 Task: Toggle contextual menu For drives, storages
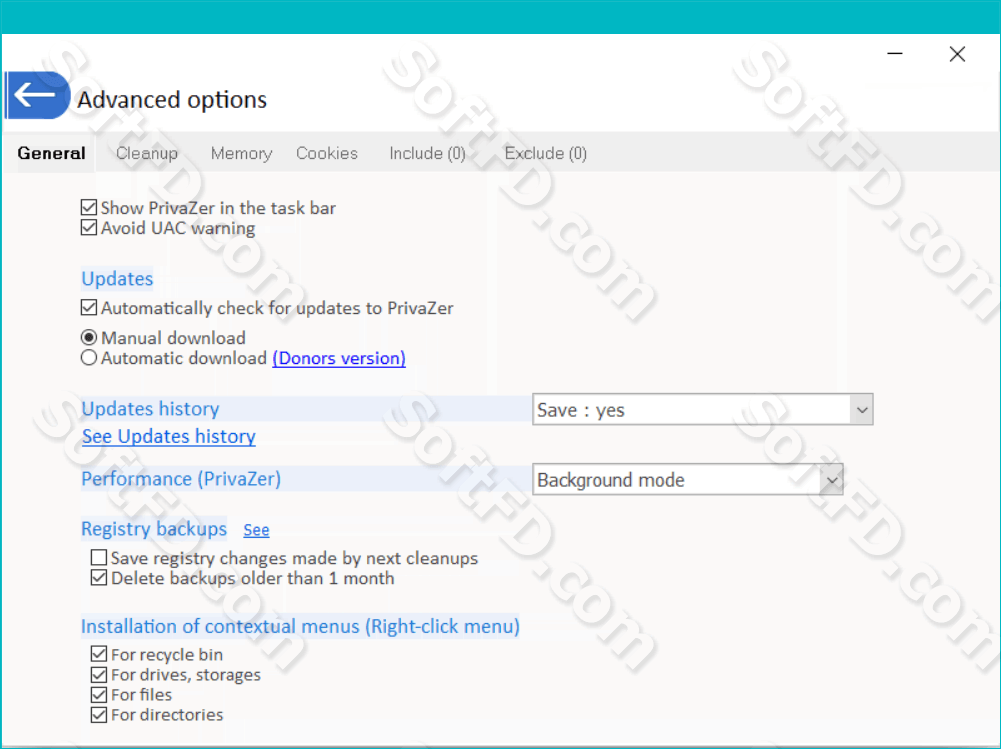coord(99,674)
